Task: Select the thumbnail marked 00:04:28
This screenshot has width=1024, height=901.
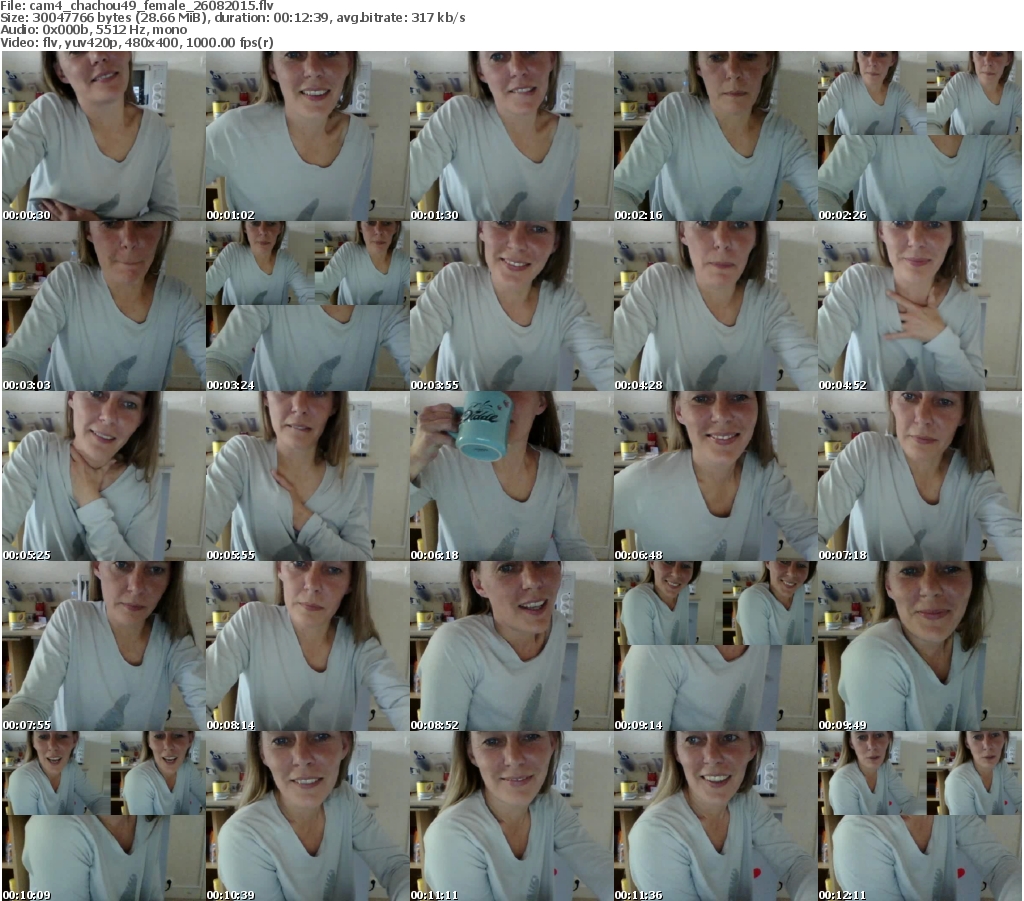Action: tap(715, 306)
